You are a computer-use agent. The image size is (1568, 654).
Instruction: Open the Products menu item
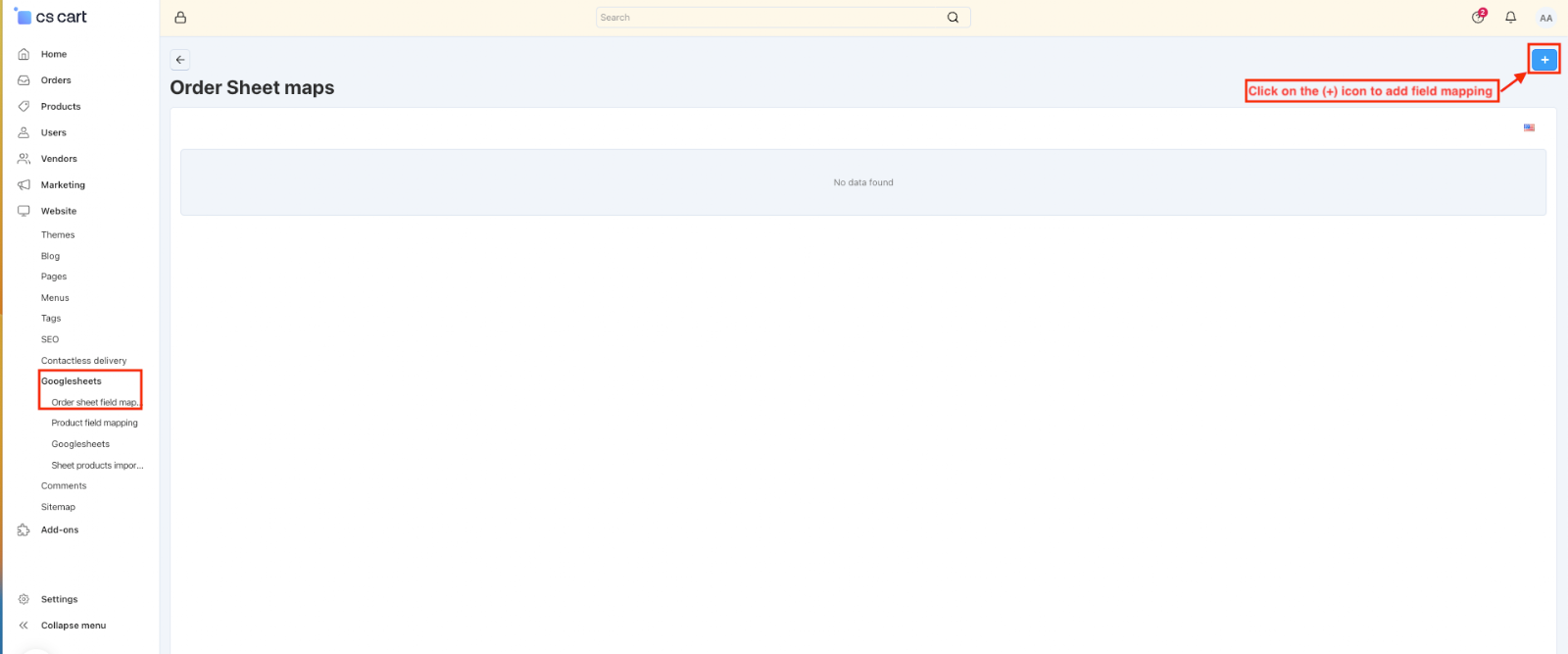61,106
